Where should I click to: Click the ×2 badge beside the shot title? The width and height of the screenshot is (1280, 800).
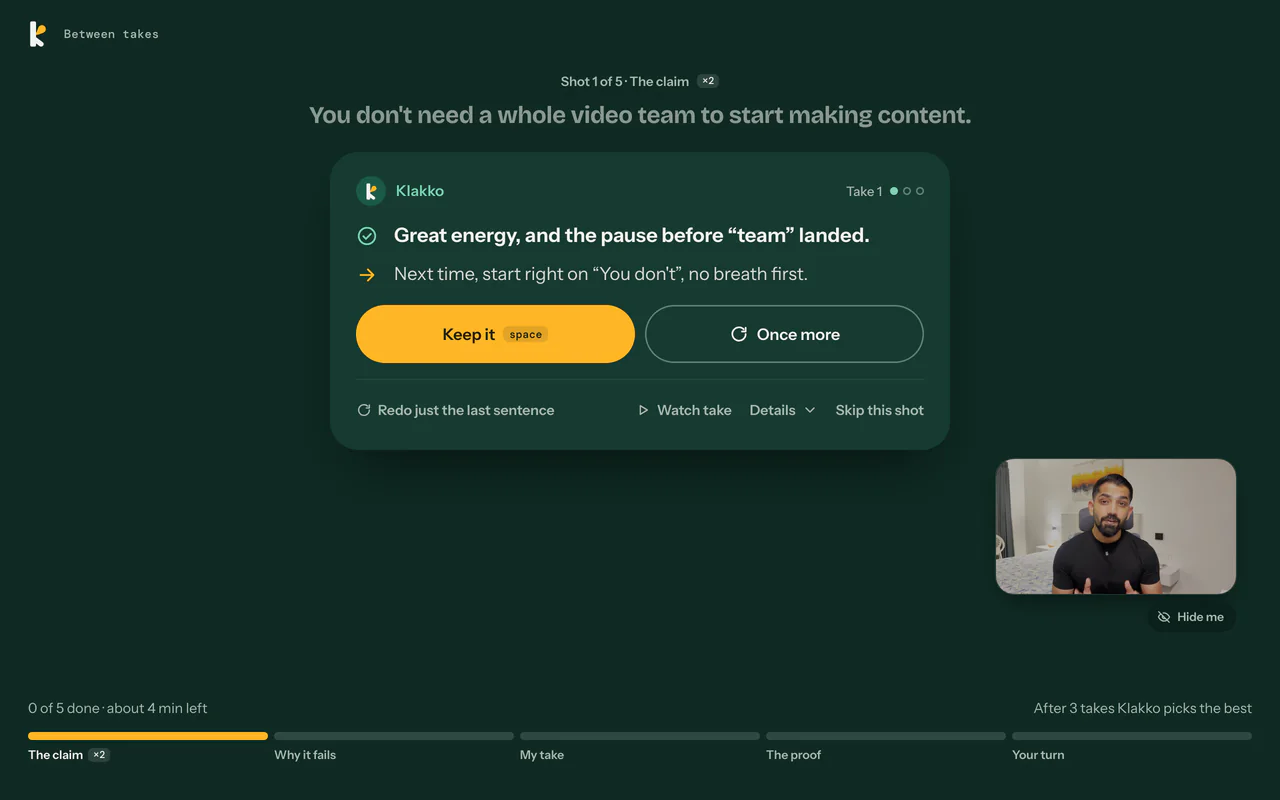tap(708, 81)
